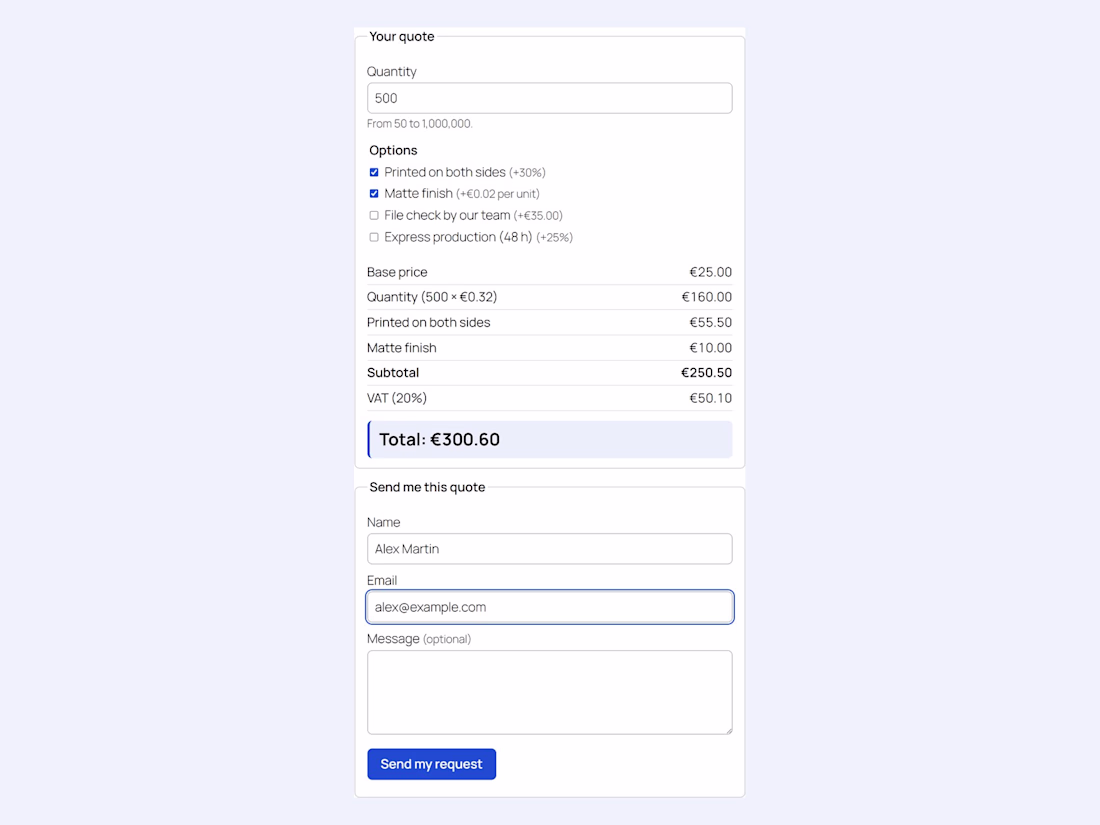Focus the Email input field

pos(549,607)
